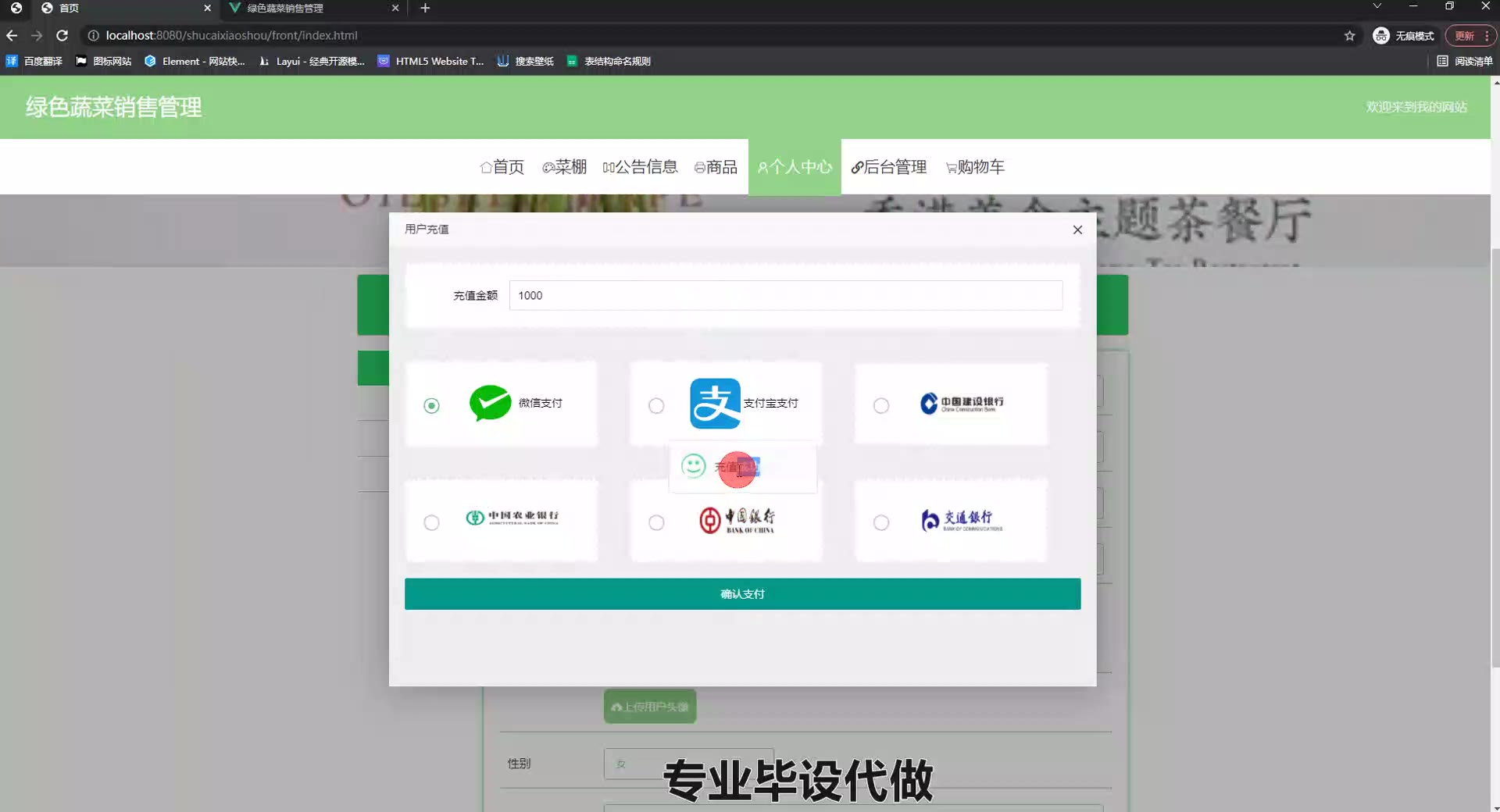1500x812 pixels.
Task: Open the 百度翻译 bookmark
Action: [x=34, y=61]
